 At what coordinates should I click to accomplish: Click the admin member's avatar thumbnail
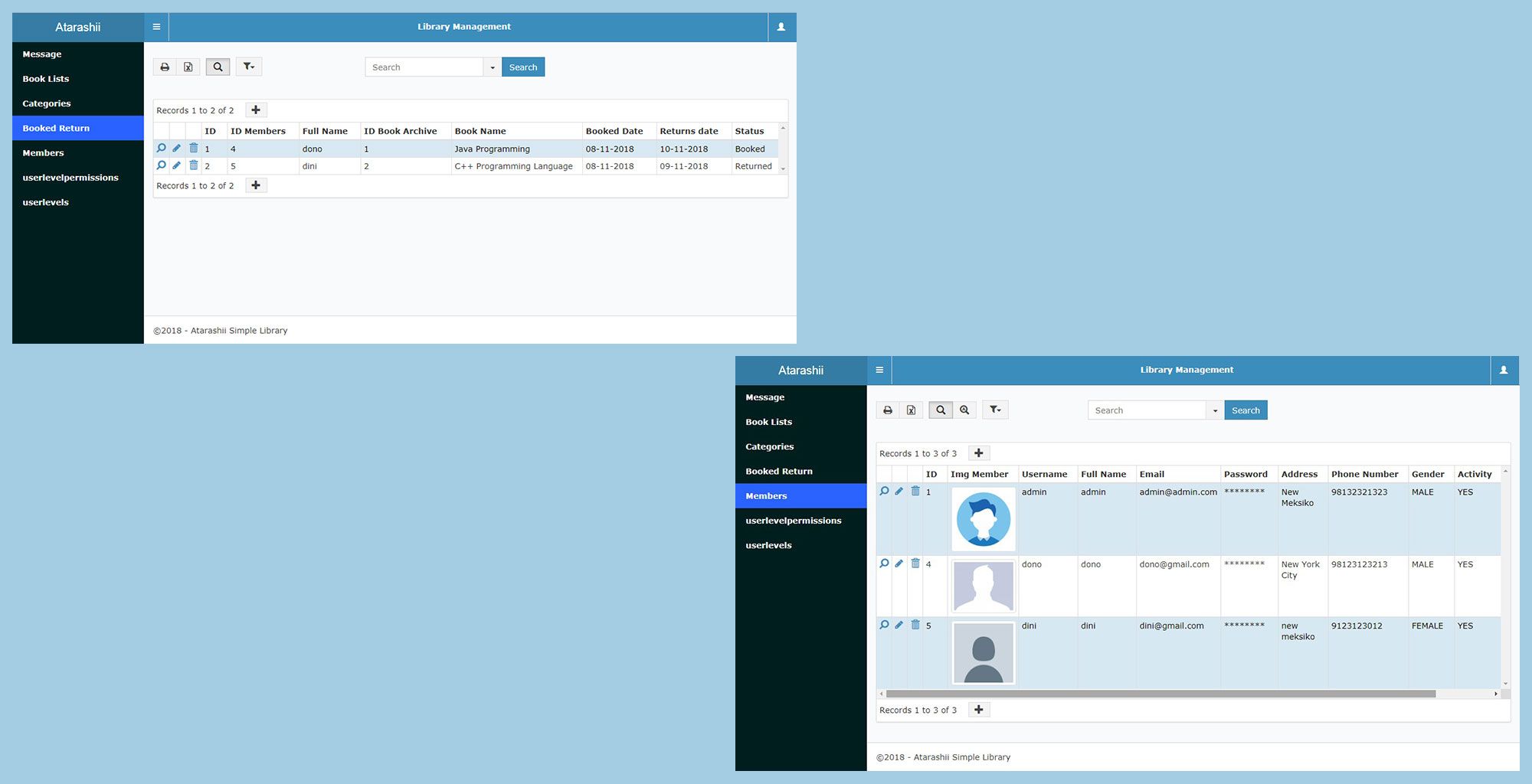tap(983, 519)
